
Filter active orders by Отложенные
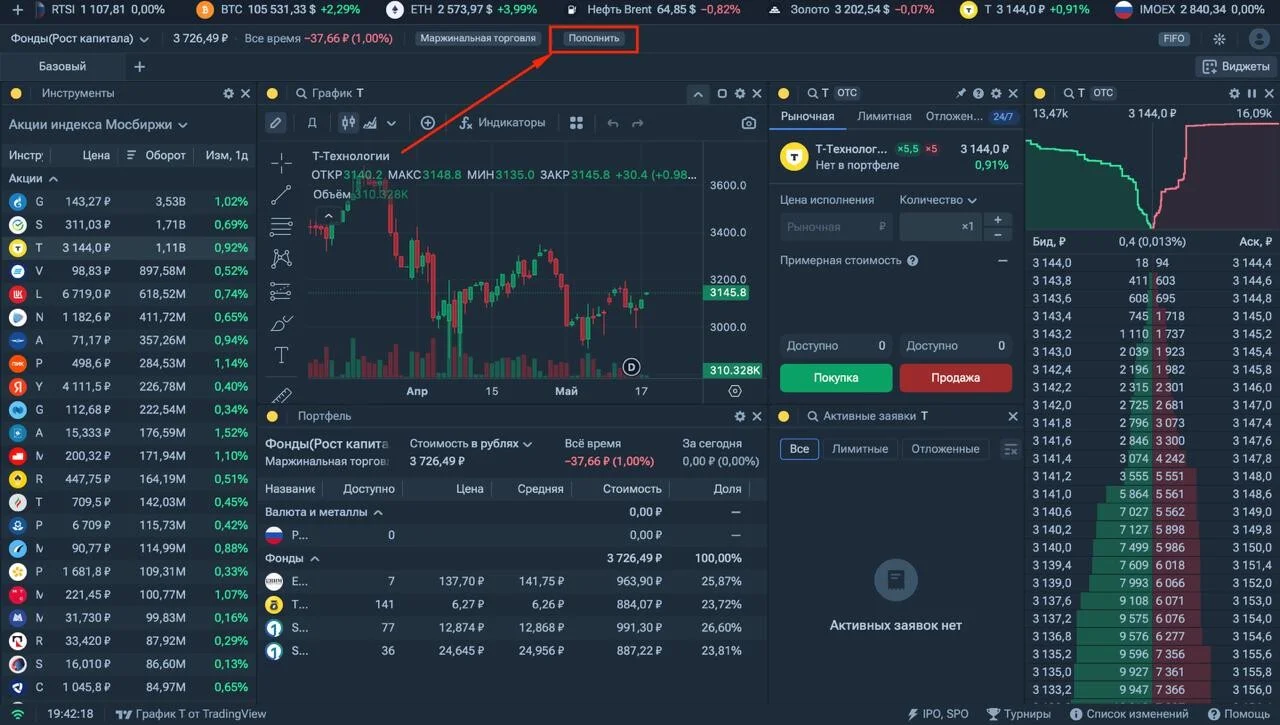click(x=945, y=449)
